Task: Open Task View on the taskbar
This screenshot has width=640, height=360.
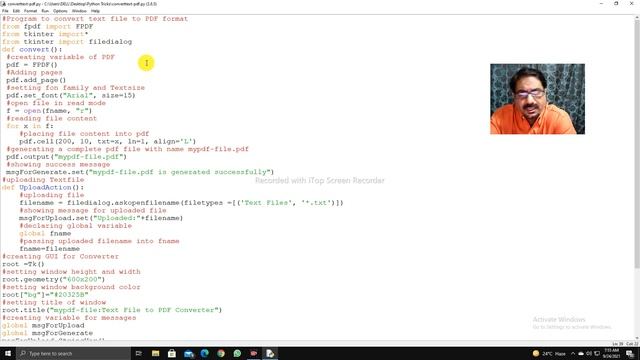Action: (x=138, y=353)
